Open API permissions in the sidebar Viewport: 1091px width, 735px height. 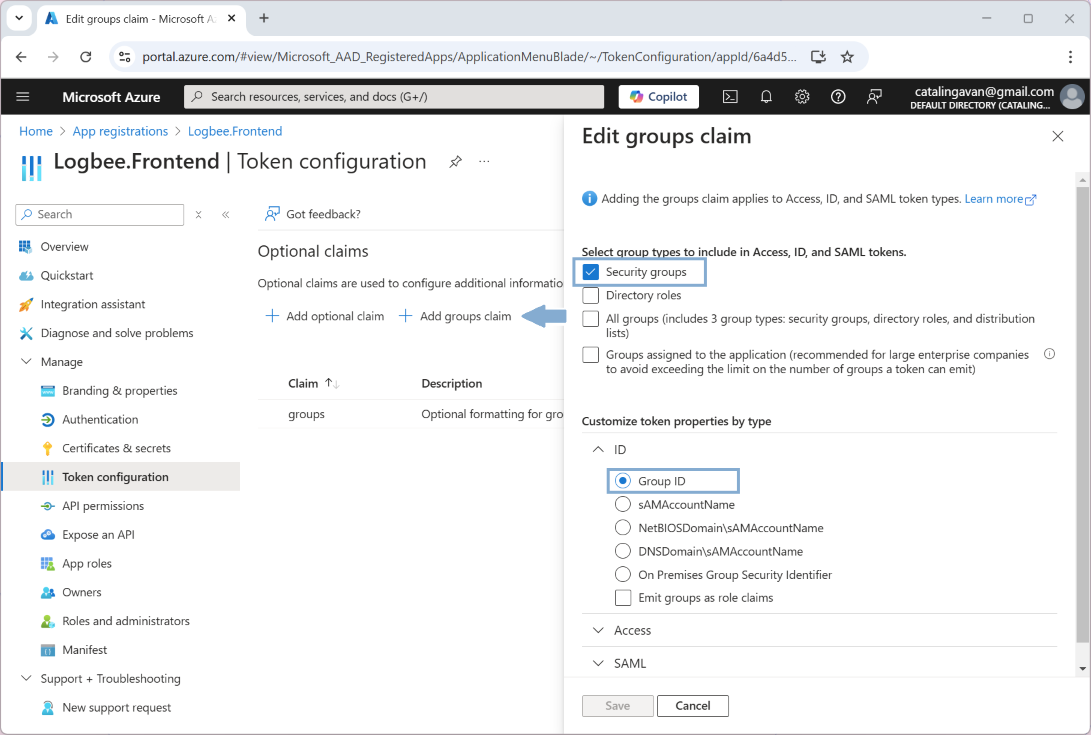(103, 506)
